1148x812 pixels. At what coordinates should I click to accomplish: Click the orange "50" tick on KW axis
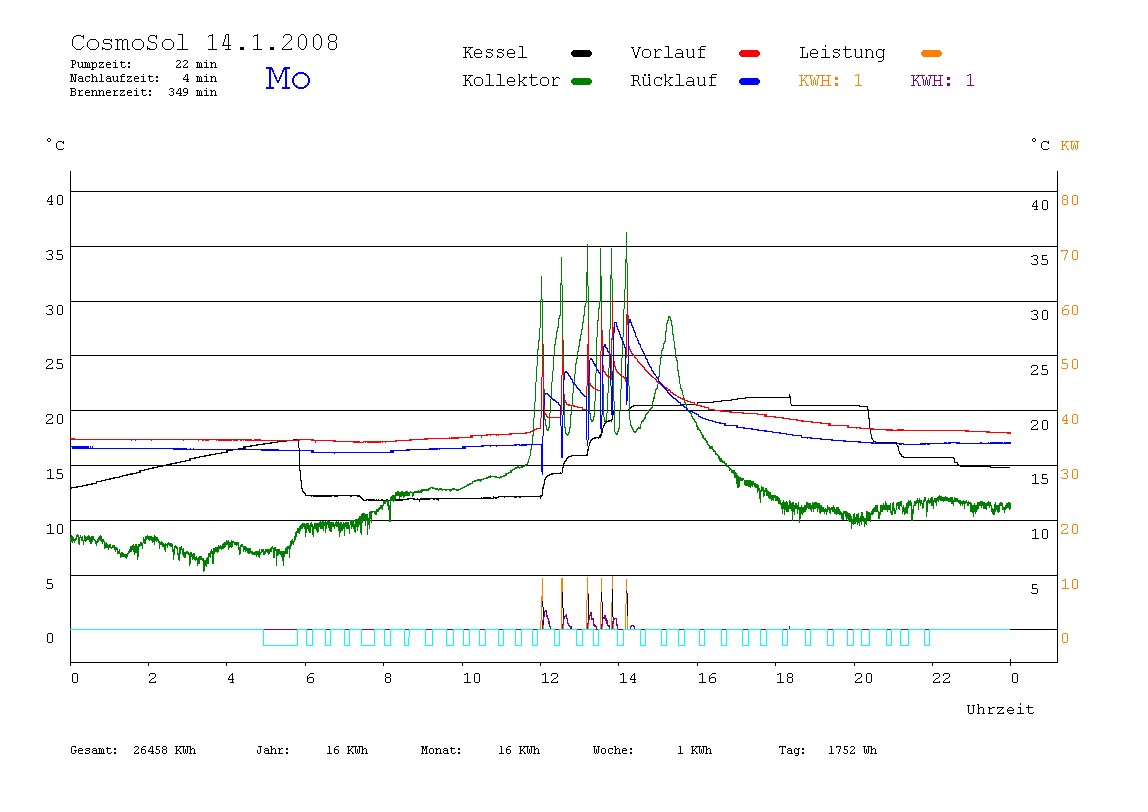[1070, 364]
